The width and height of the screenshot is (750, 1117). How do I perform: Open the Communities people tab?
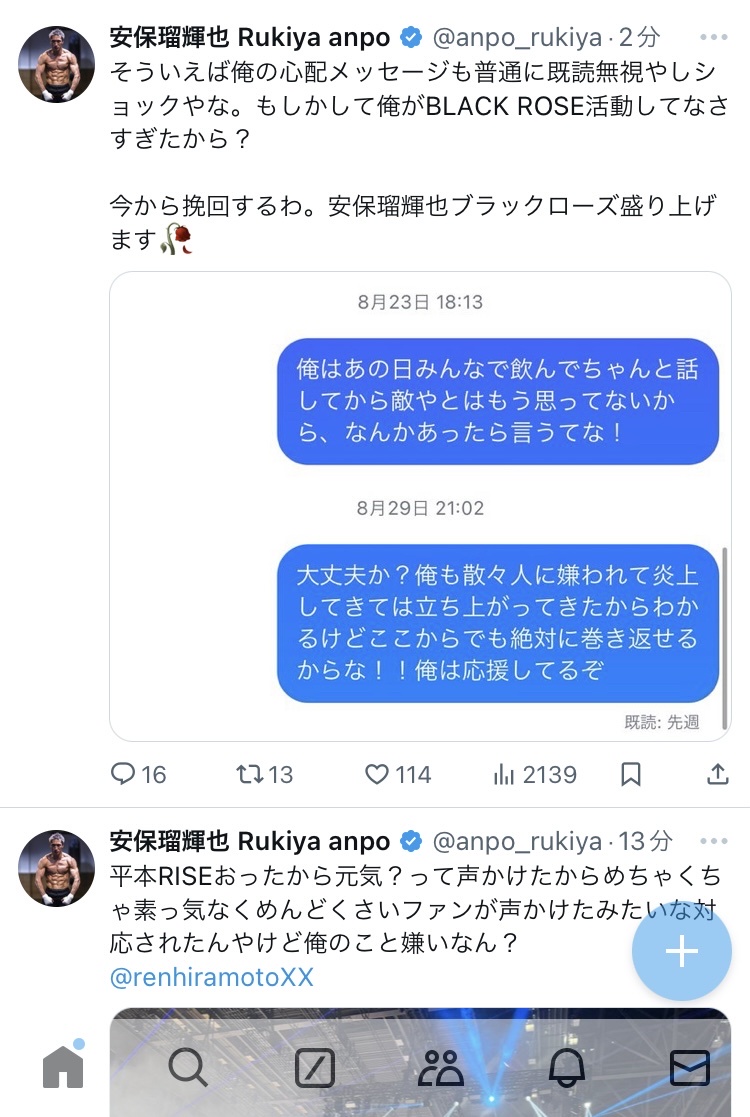click(x=441, y=1069)
